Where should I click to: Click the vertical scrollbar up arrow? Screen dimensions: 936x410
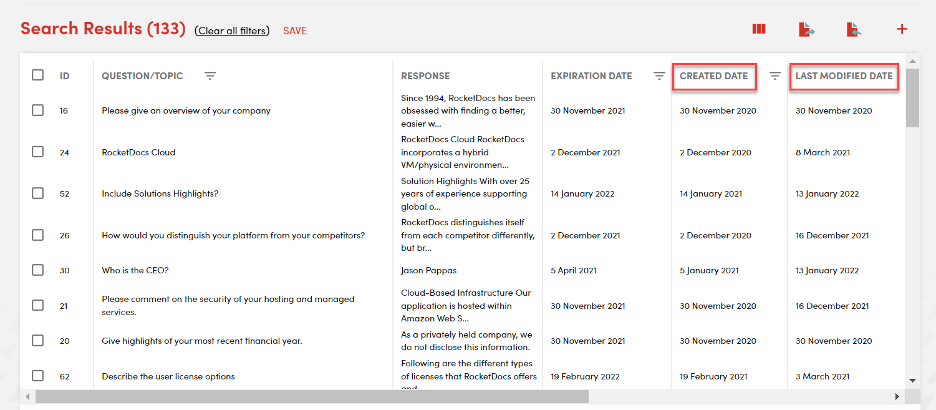coord(912,61)
